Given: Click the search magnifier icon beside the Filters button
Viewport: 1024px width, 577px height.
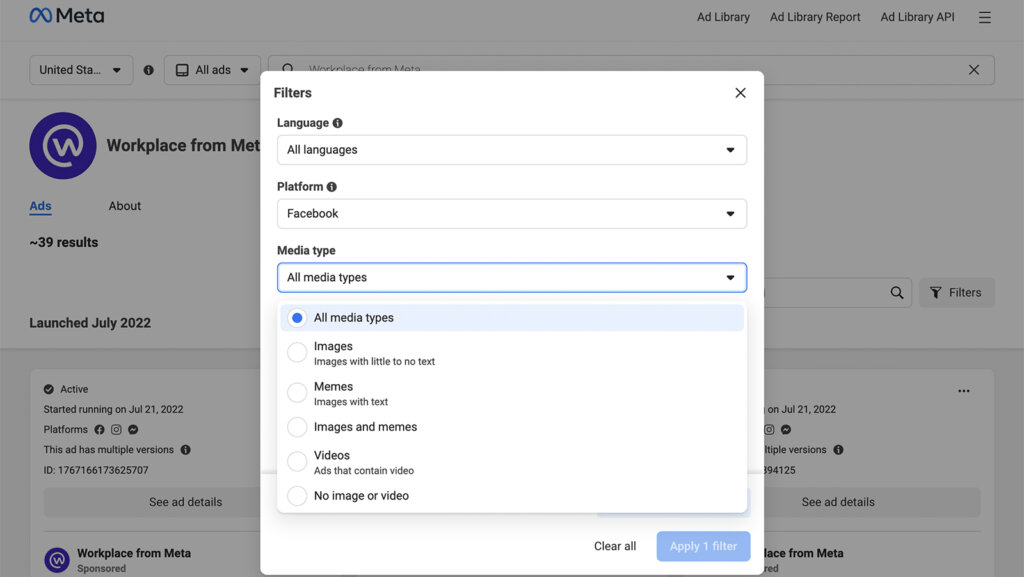Looking at the screenshot, I should tap(896, 292).
